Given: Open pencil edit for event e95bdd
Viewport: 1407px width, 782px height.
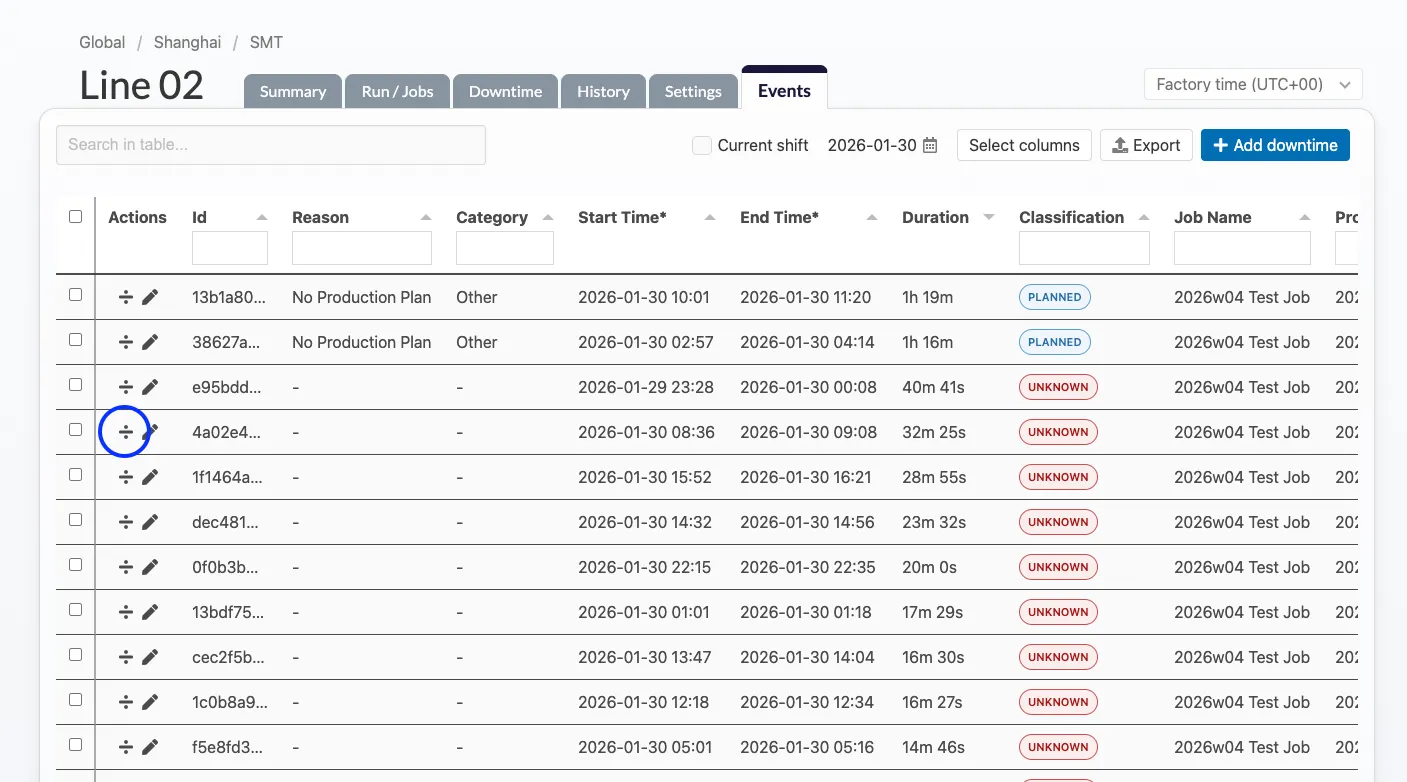Looking at the screenshot, I should pyautogui.click(x=150, y=387).
